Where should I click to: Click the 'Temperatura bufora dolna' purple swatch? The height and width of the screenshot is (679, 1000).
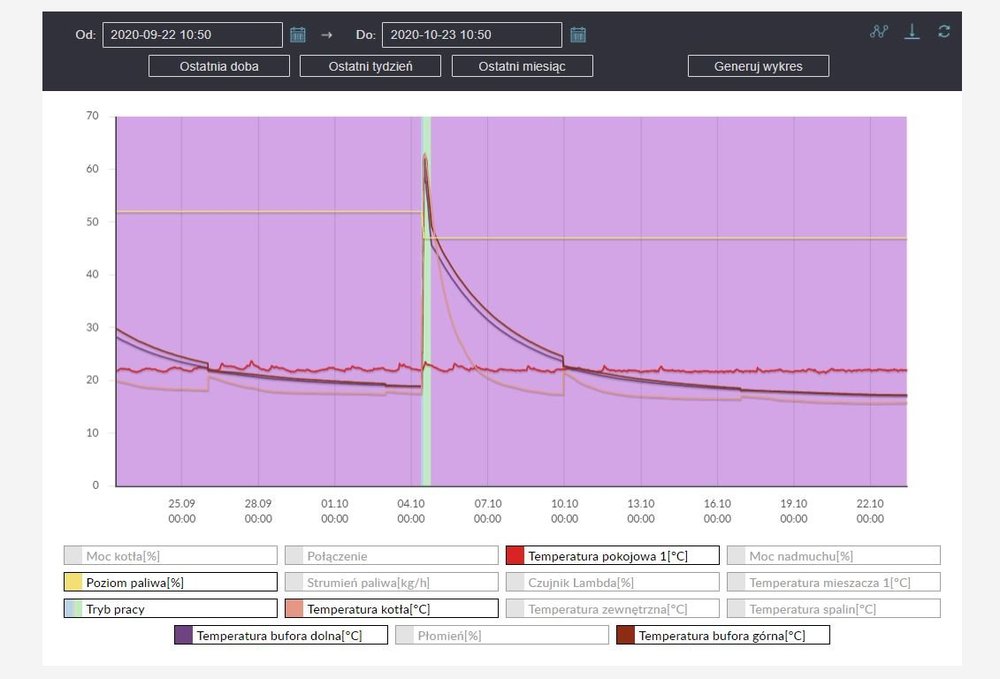click(x=183, y=635)
